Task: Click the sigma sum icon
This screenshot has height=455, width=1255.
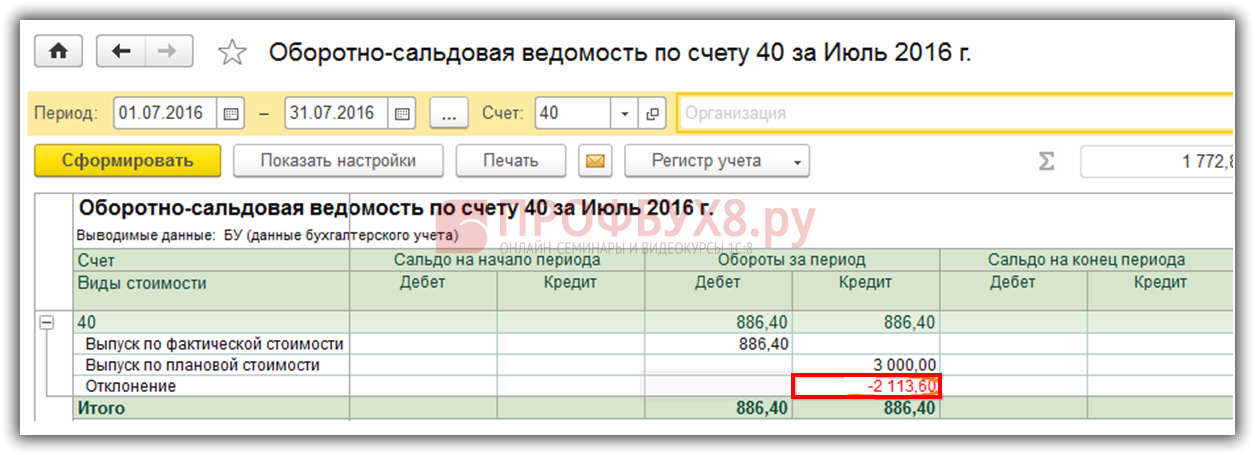Action: [x=1046, y=161]
